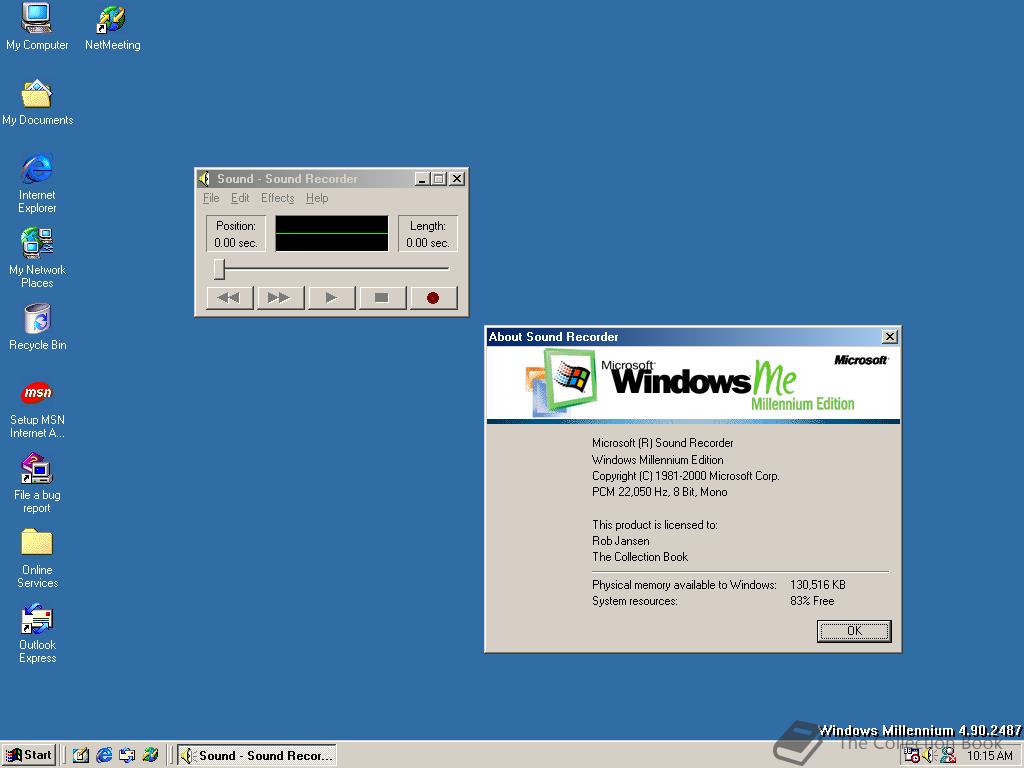Open the Effects menu in Sound Recorder
The height and width of the screenshot is (768, 1024).
click(278, 198)
